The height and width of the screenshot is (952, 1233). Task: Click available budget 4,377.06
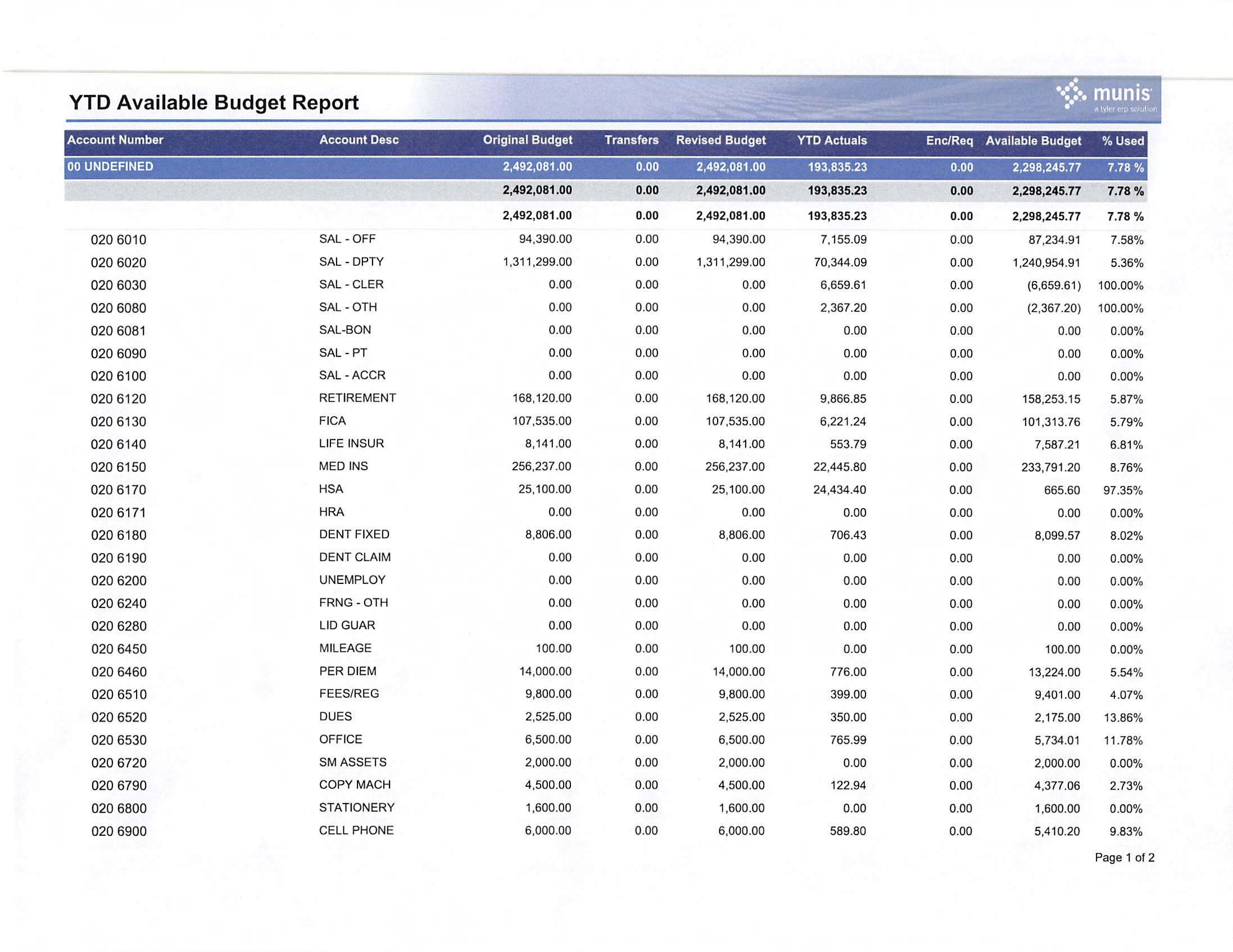point(1058,786)
